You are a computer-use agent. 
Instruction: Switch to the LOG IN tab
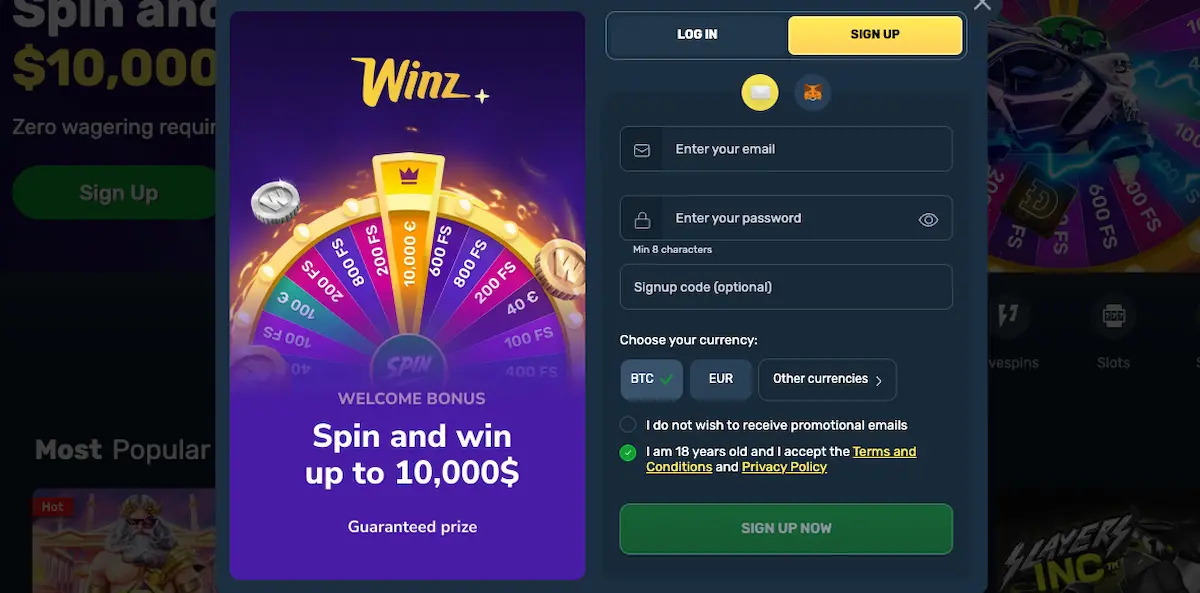[x=696, y=34]
